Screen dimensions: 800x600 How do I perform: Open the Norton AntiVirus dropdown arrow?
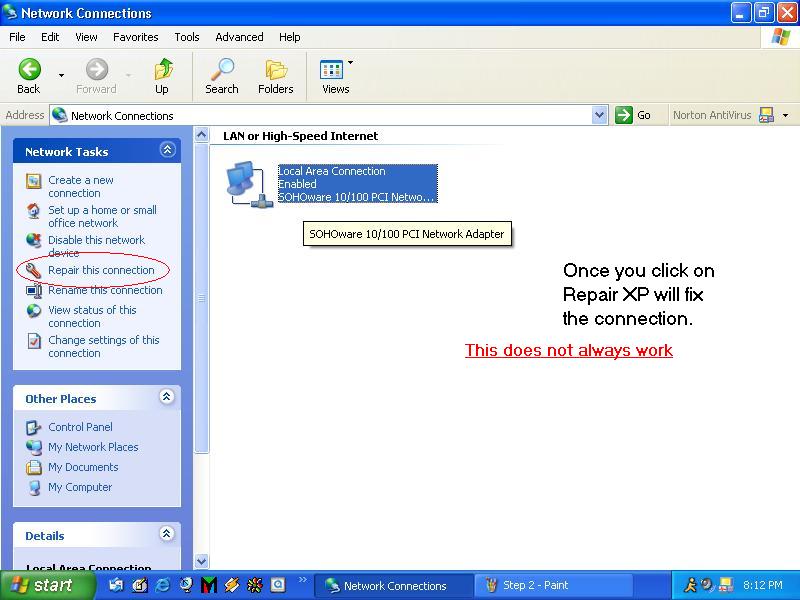tap(786, 115)
